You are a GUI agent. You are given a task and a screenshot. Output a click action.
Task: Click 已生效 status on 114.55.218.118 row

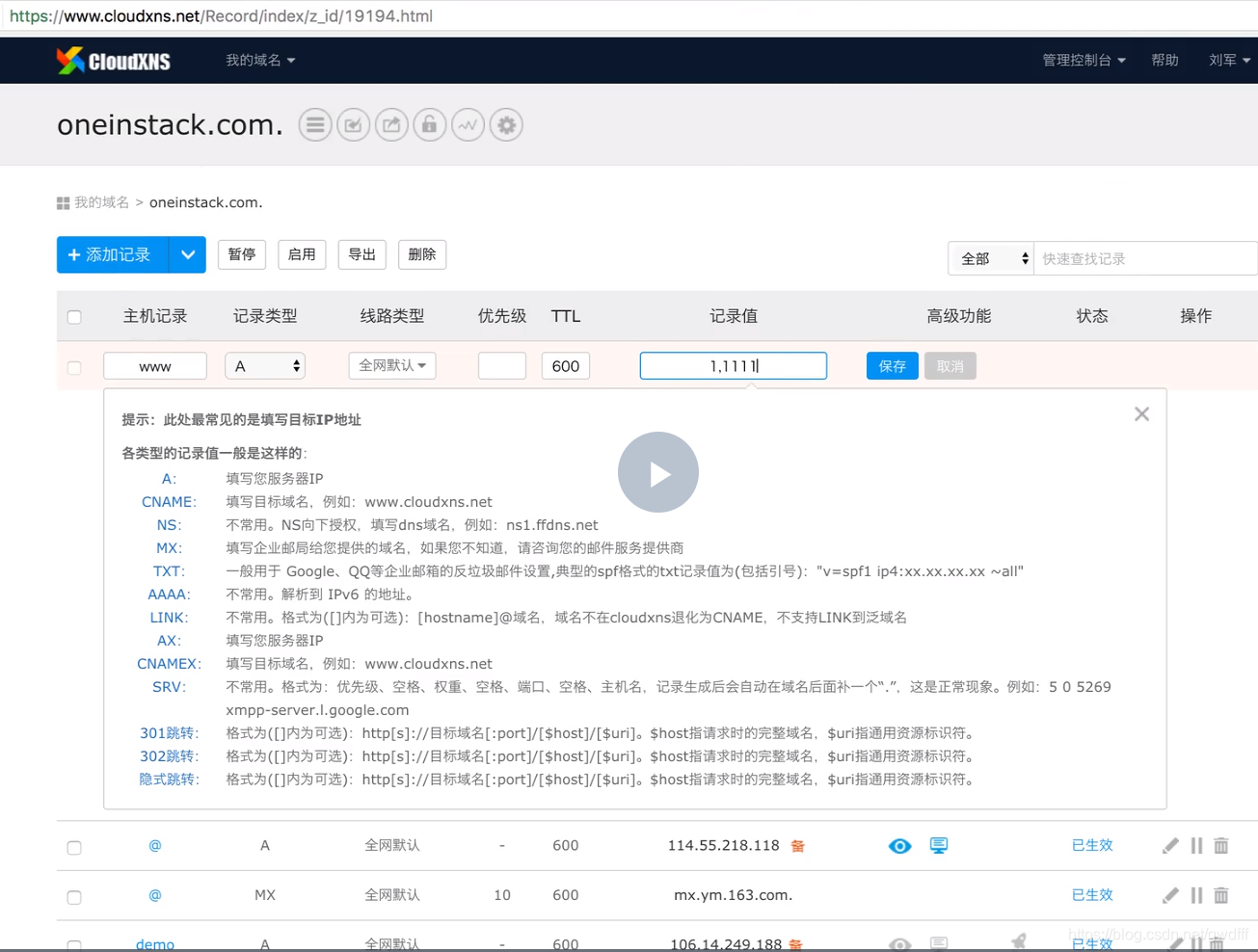point(1092,845)
